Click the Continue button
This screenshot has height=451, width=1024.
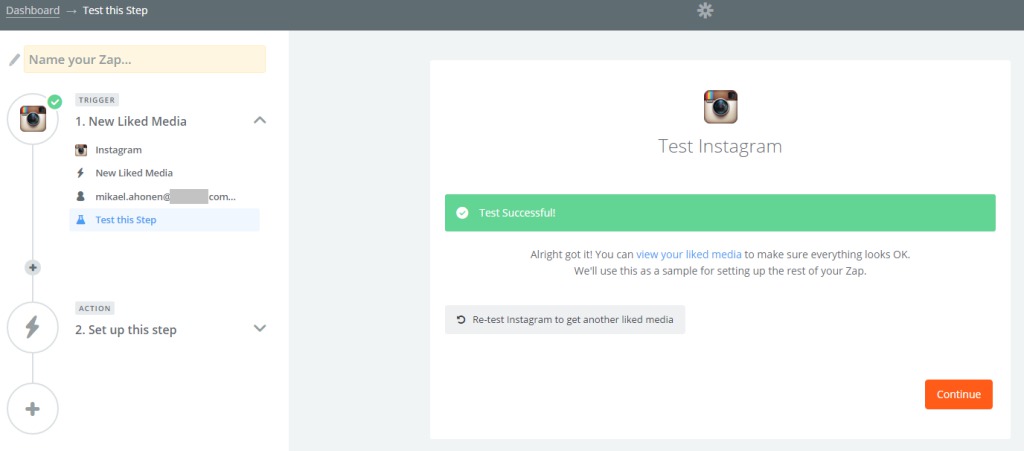click(x=959, y=394)
